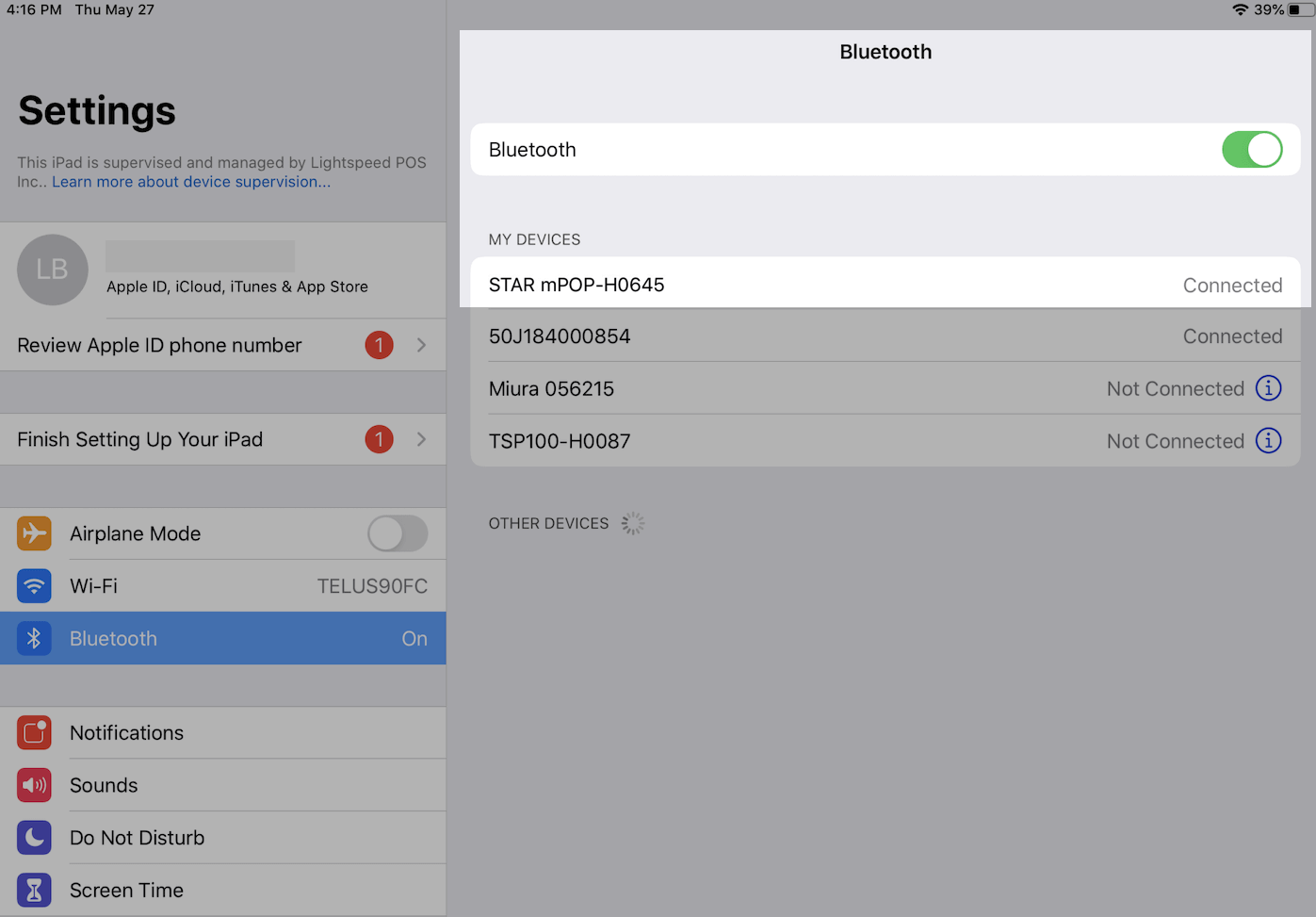
Task: Select Bluetooth in the Settings sidebar
Action: click(223, 638)
